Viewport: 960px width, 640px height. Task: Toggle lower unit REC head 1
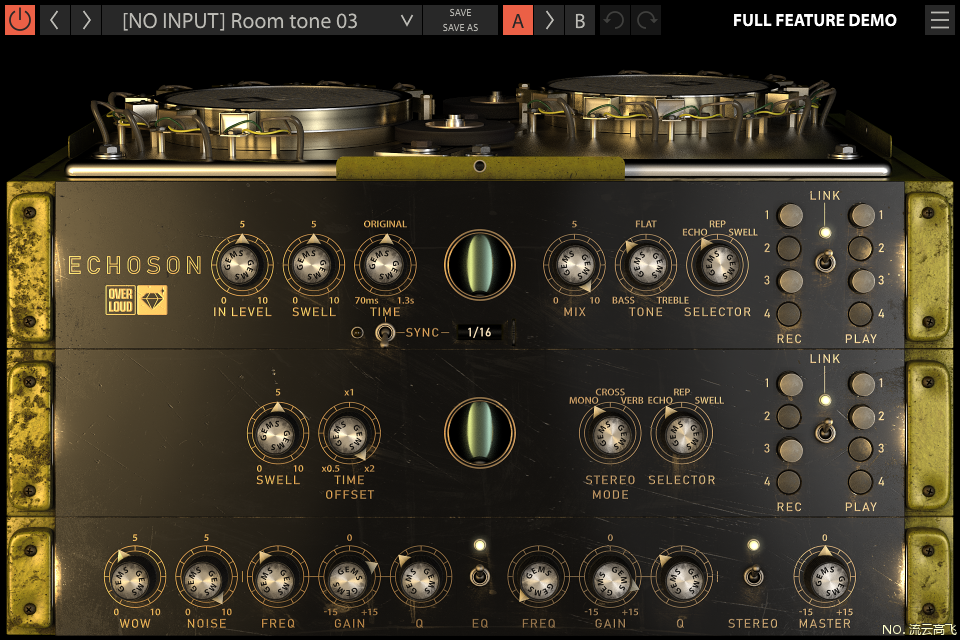pyautogui.click(x=790, y=385)
